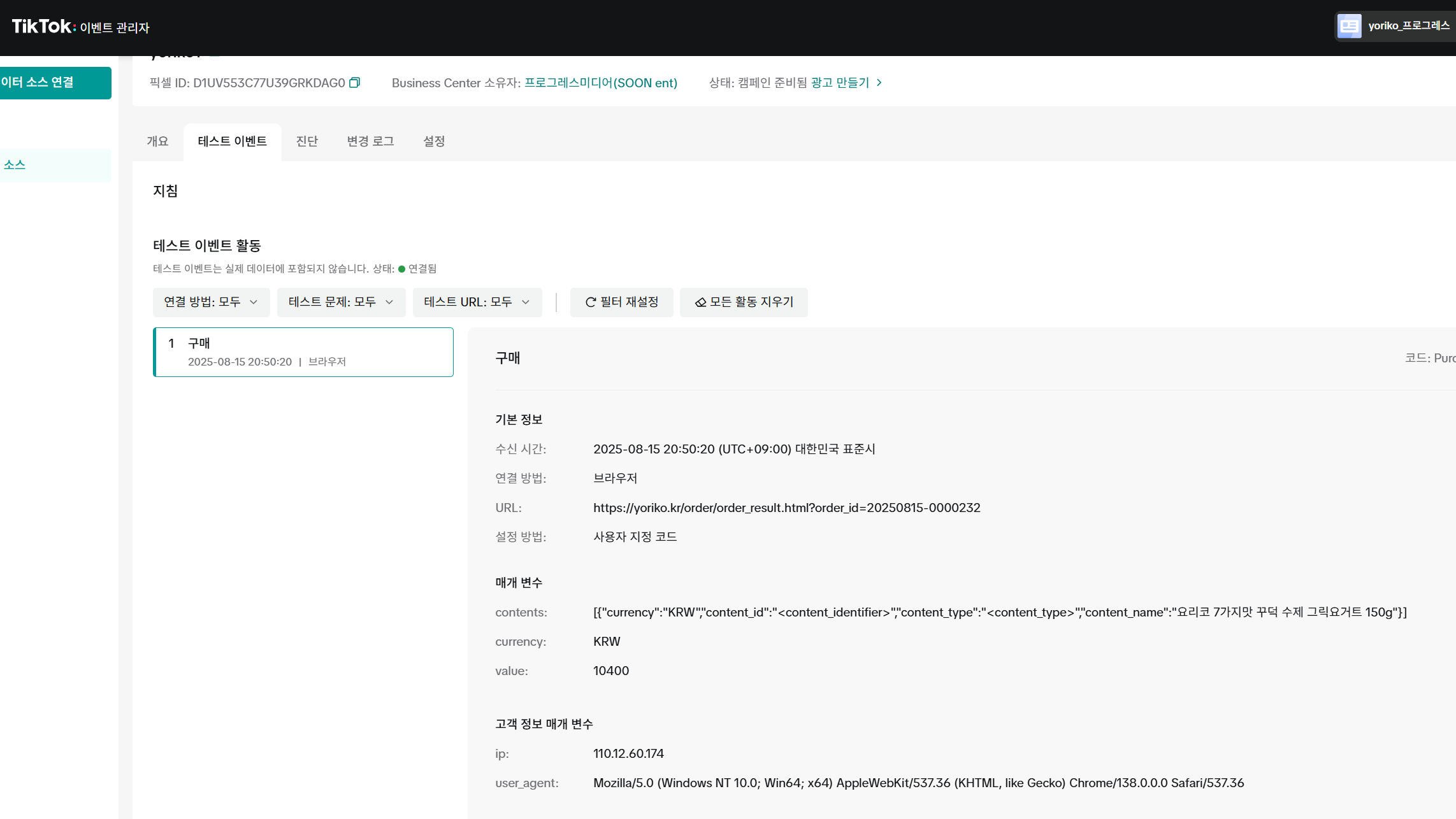Open the 테스트 URL filter dropdown
This screenshot has width=1456, height=819.
coord(477,303)
